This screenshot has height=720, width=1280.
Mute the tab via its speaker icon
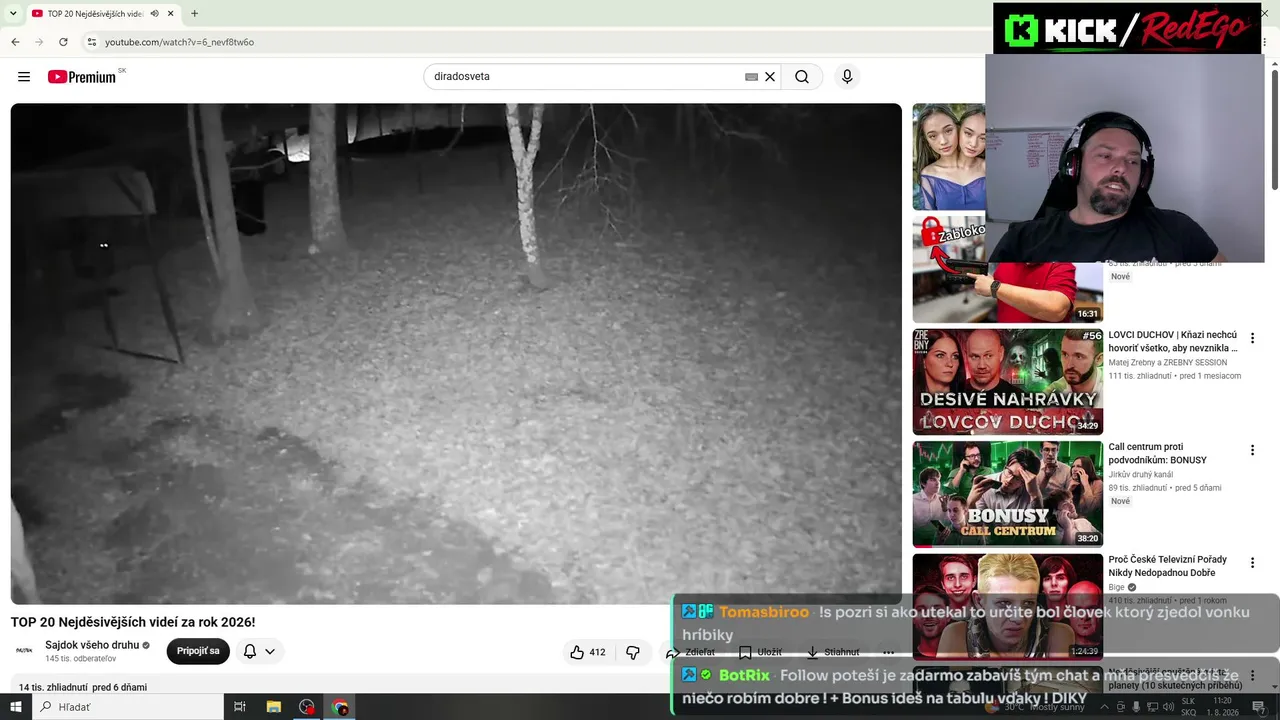point(154,14)
